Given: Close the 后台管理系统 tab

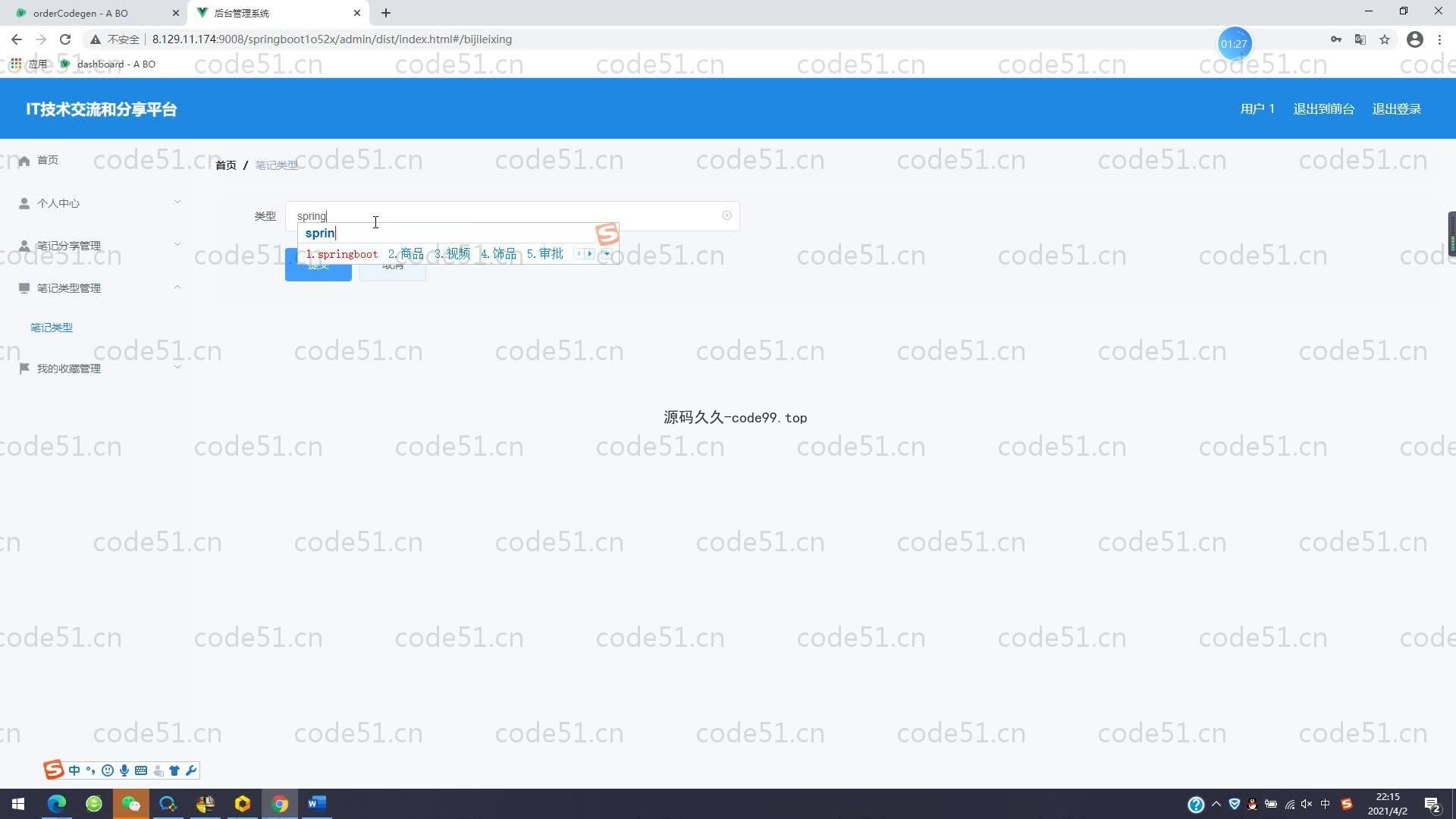Looking at the screenshot, I should [357, 13].
